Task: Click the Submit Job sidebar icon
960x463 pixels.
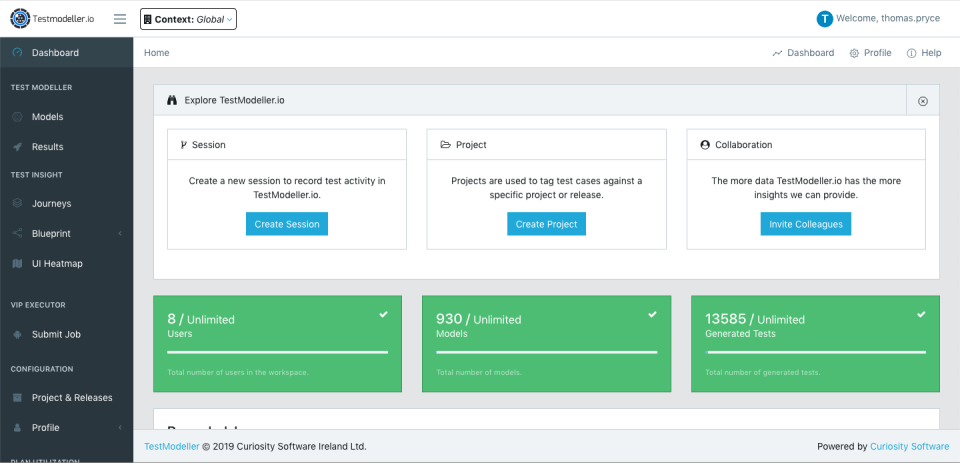Action: click(18, 334)
